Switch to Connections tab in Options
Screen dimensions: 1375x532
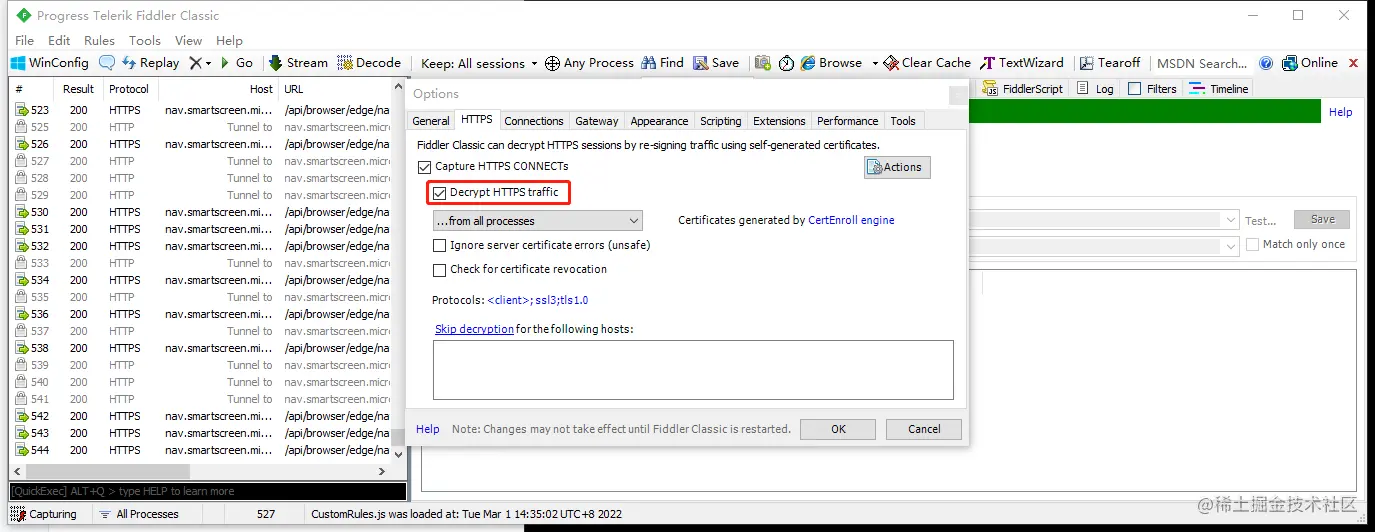(x=534, y=121)
